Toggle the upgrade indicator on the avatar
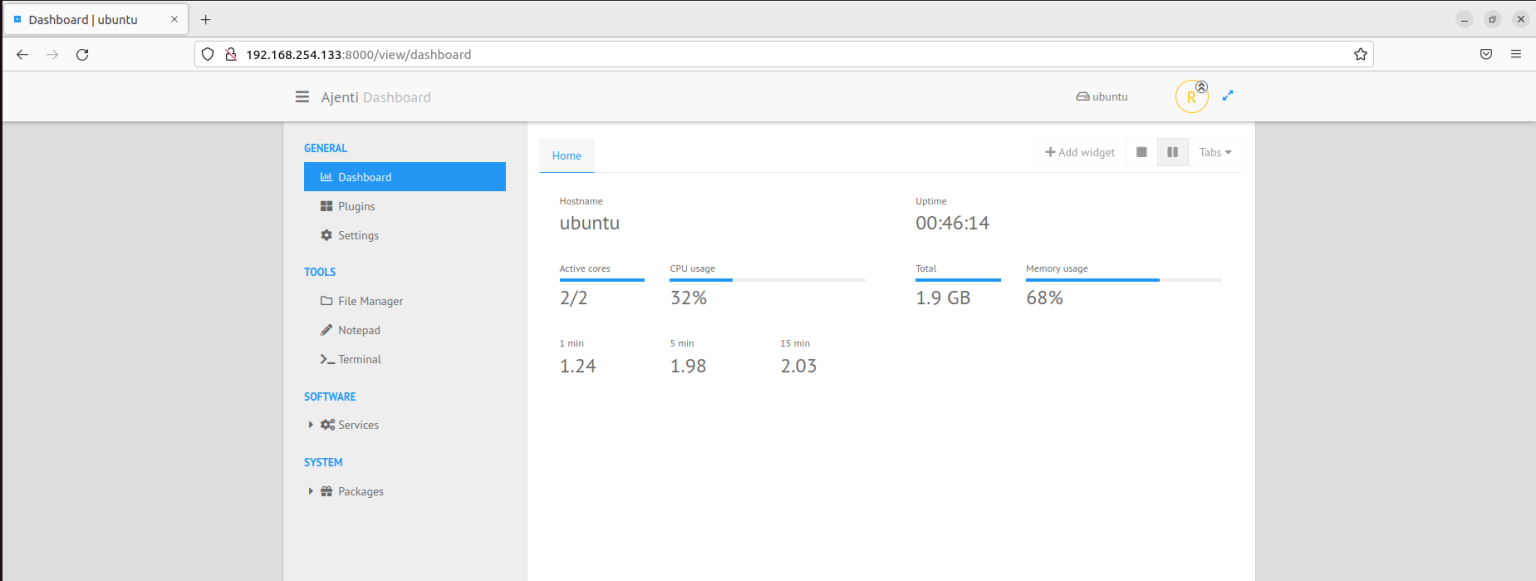The width and height of the screenshot is (1536, 581). [x=1201, y=86]
